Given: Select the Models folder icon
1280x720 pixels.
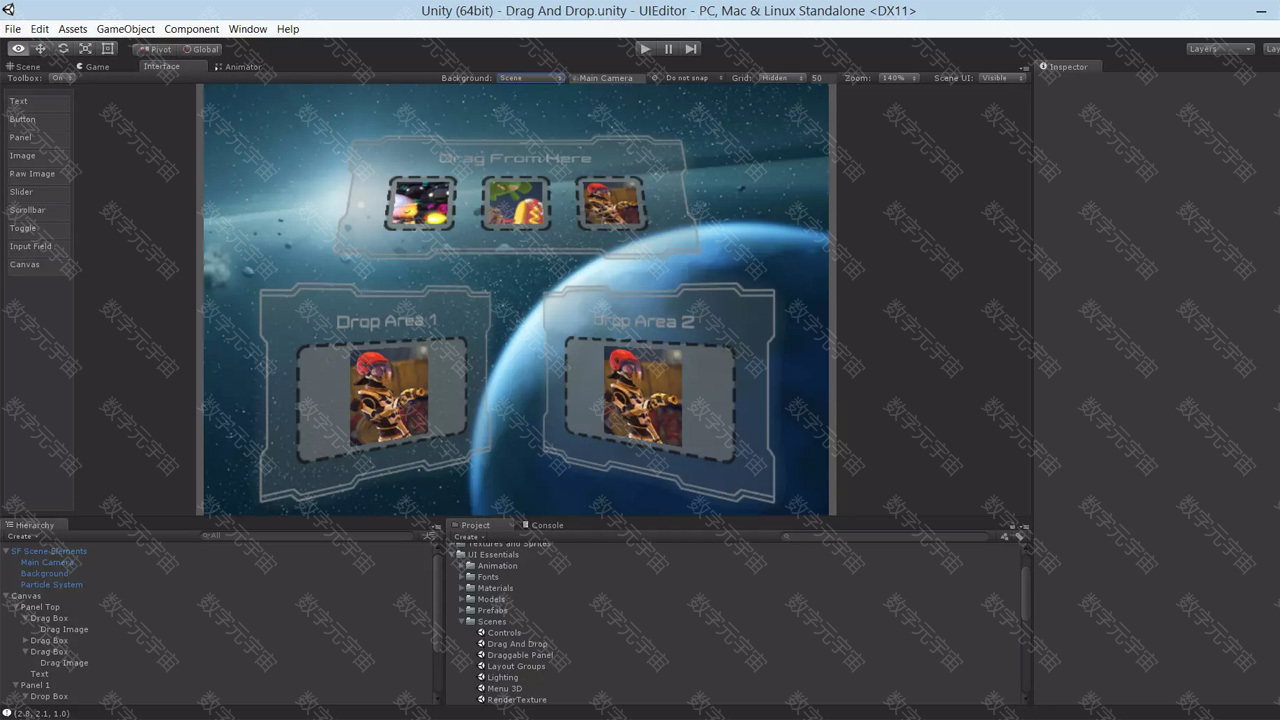Looking at the screenshot, I should click(x=471, y=599).
